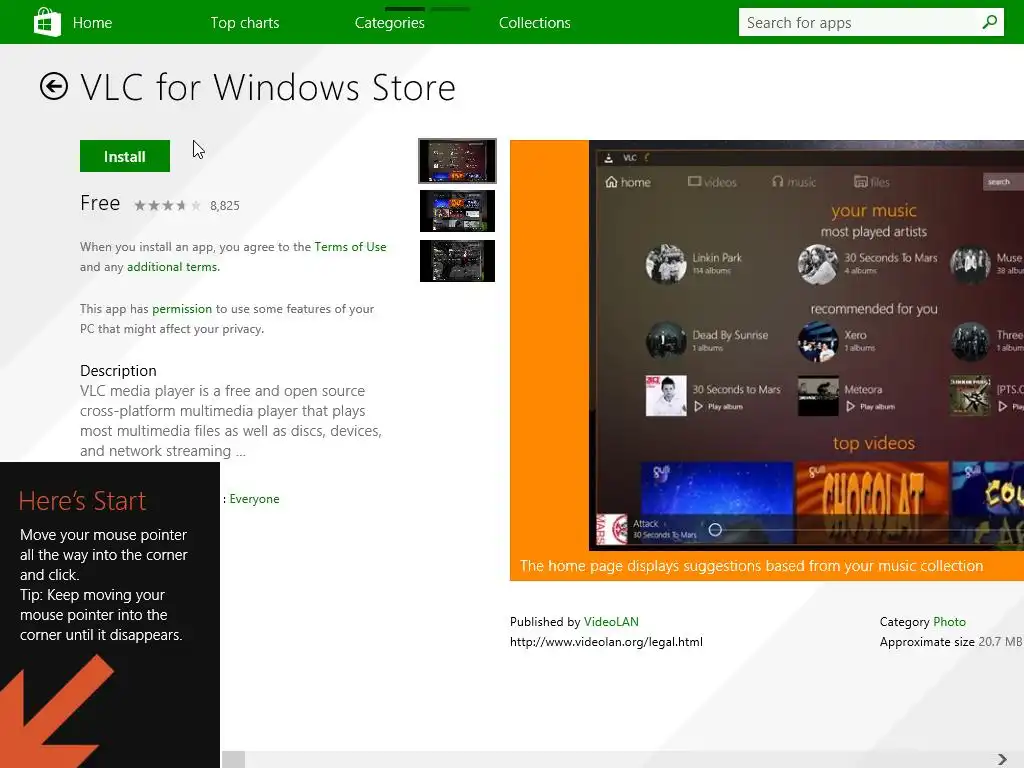Screen dimensions: 1024x768
Task: Open the Collections menu item
Action: [535, 23]
